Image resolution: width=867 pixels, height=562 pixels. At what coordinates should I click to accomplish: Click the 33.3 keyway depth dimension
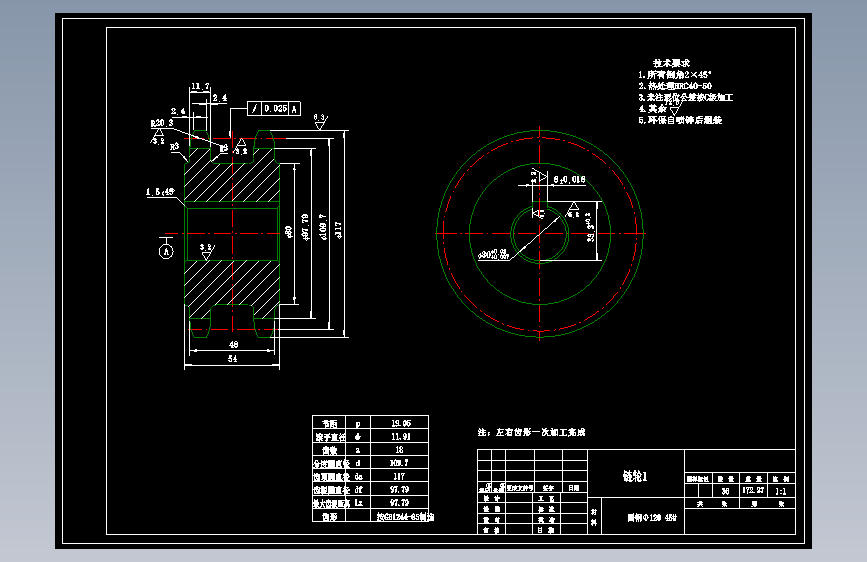coord(590,228)
